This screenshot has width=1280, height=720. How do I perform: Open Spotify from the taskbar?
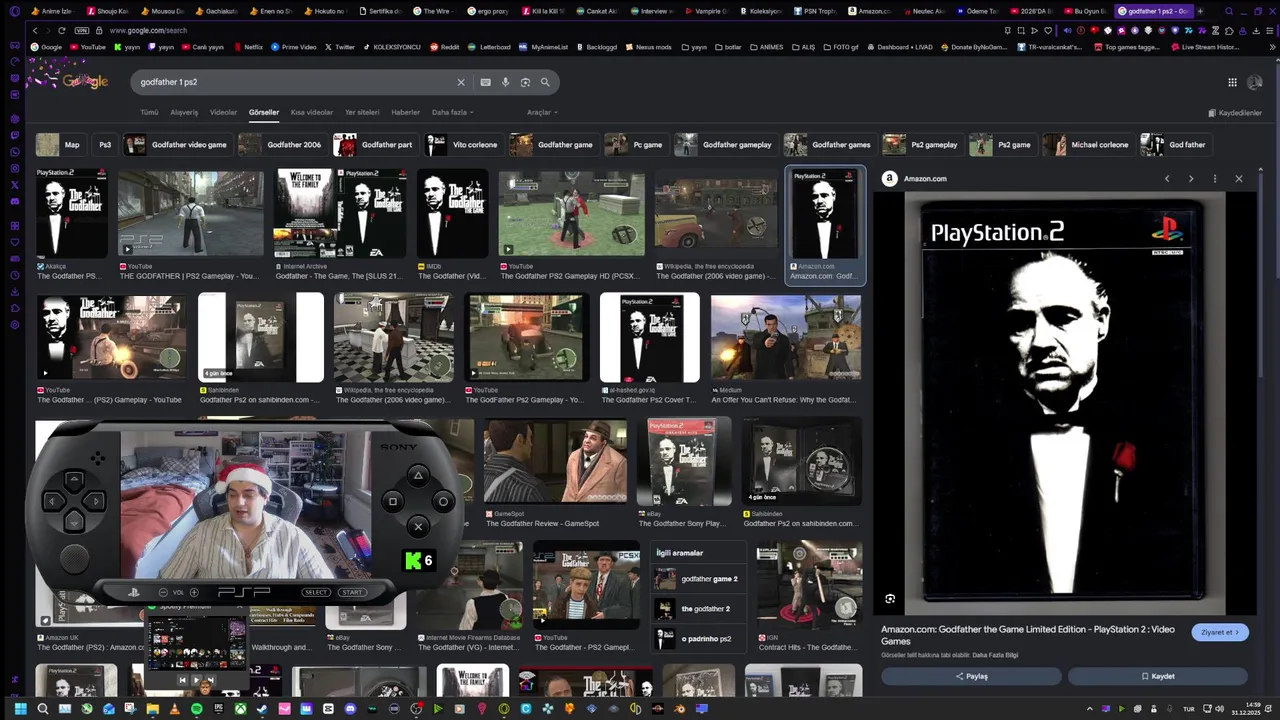click(x=196, y=709)
